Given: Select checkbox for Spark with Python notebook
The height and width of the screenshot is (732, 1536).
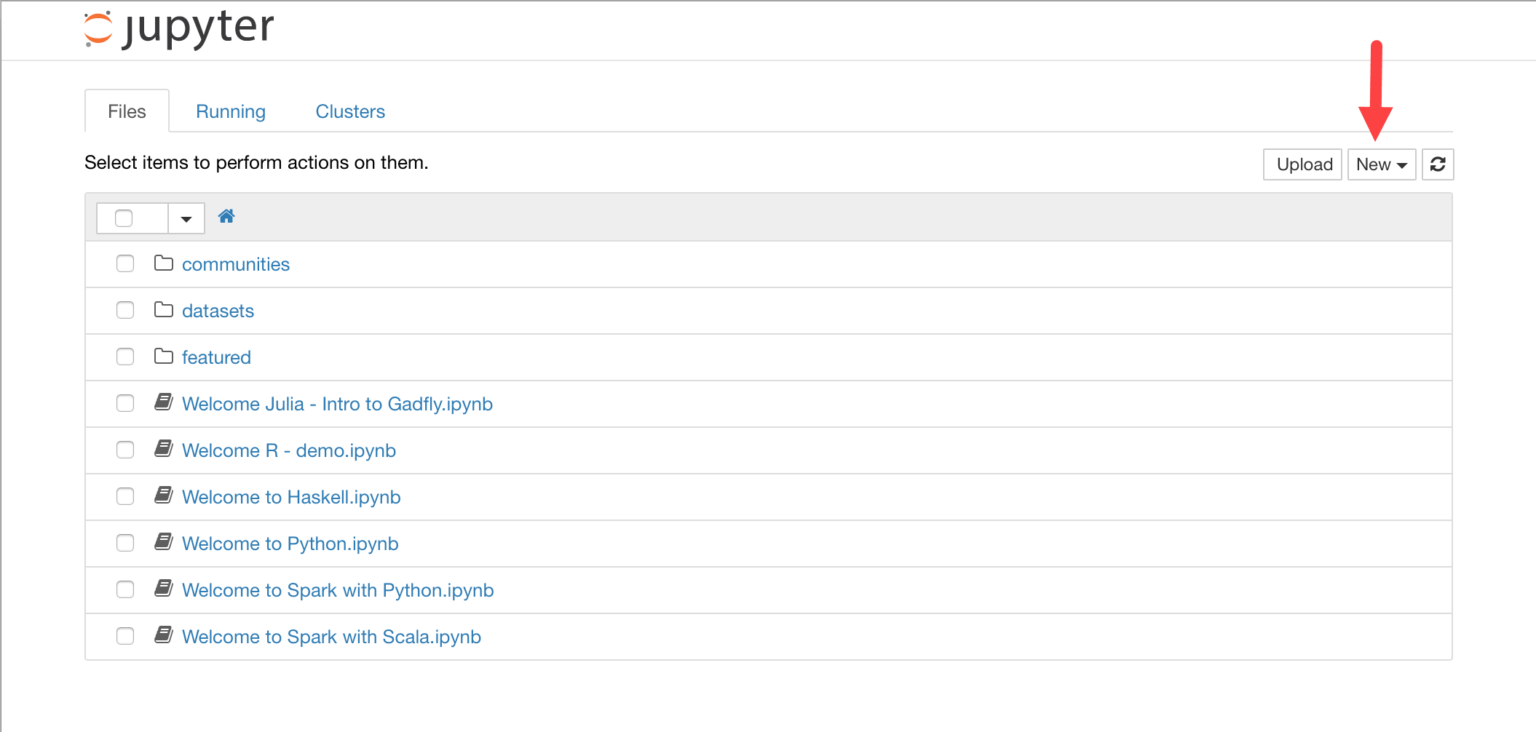Looking at the screenshot, I should tap(125, 589).
